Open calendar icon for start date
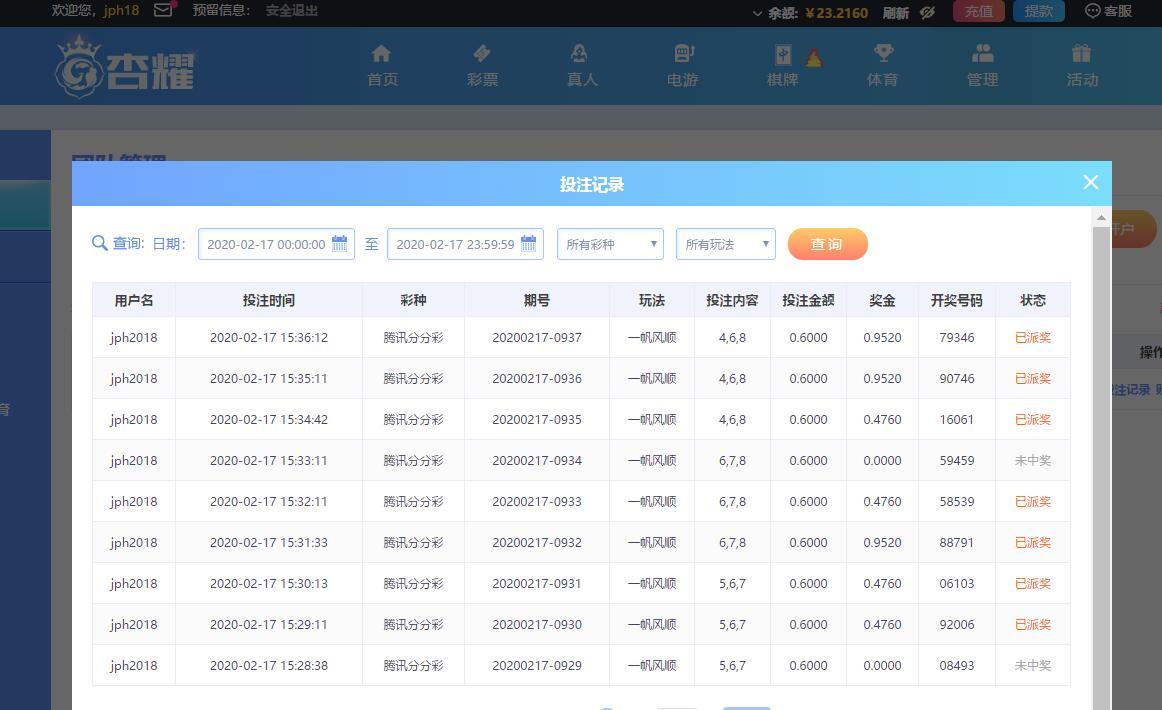 (339, 243)
